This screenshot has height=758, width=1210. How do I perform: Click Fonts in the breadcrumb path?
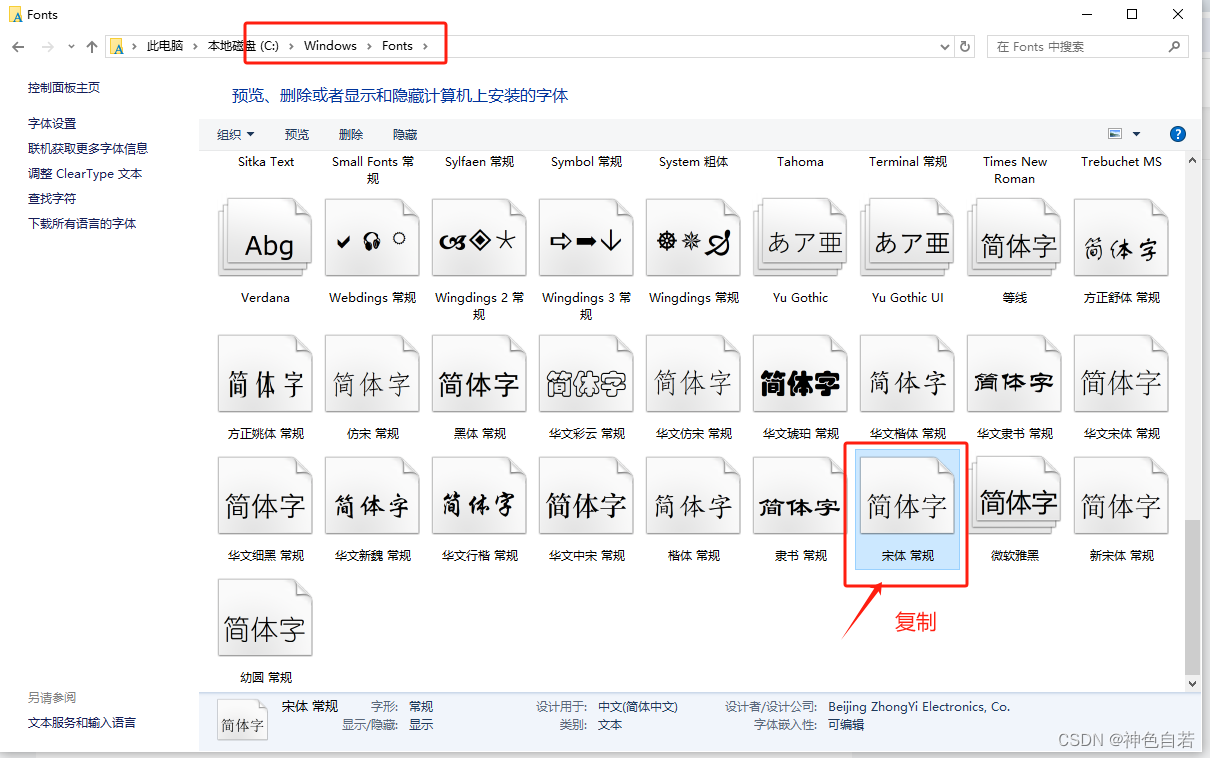[x=396, y=45]
